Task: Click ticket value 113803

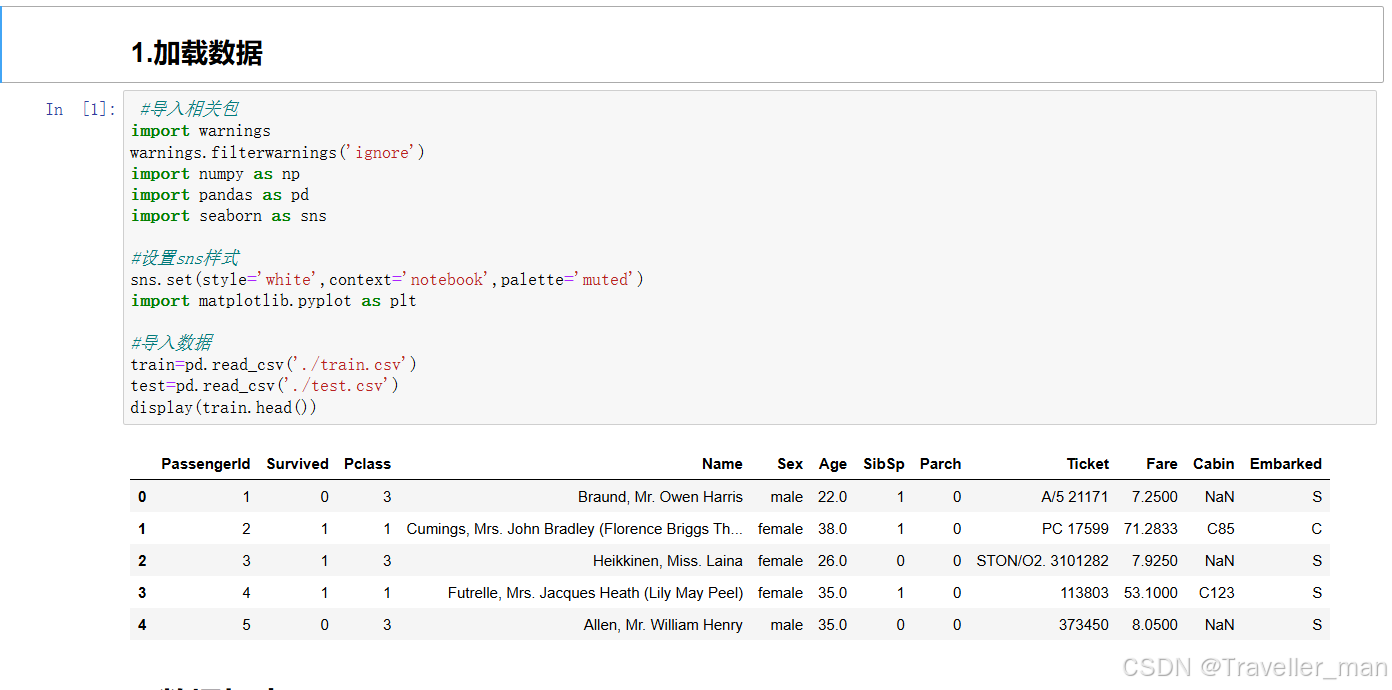Action: [x=1085, y=593]
